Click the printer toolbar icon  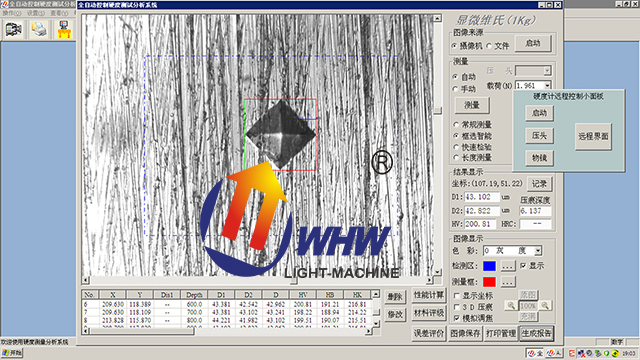click(39, 29)
